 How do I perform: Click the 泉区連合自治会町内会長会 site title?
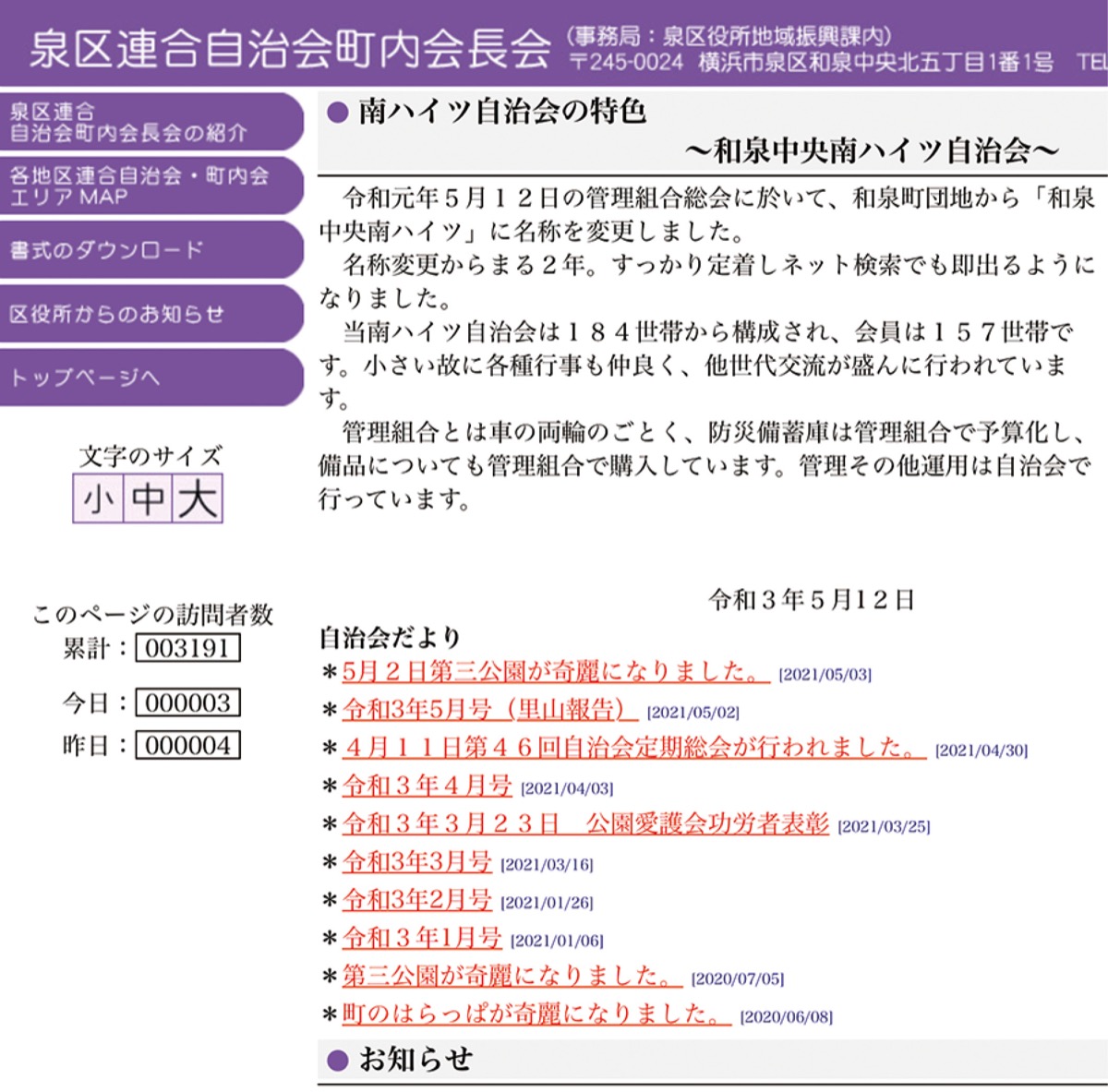[290, 48]
